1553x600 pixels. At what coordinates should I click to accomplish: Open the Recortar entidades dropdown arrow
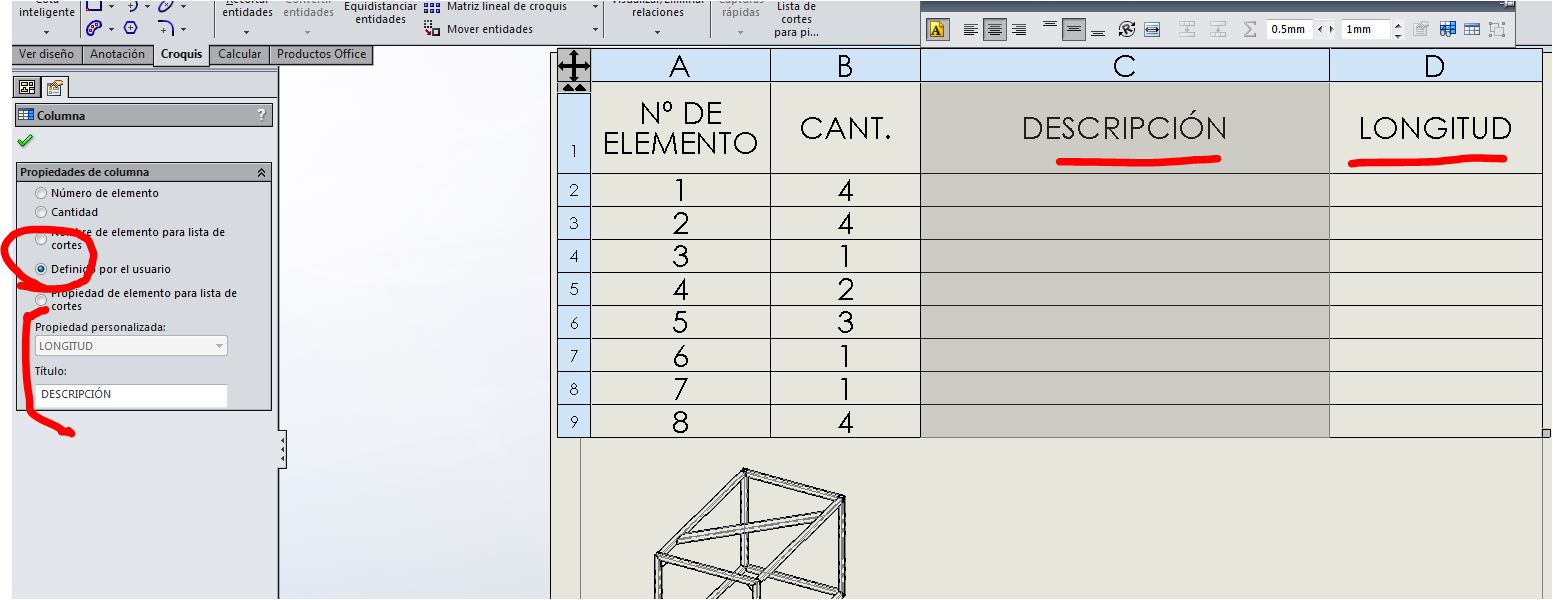point(246,32)
